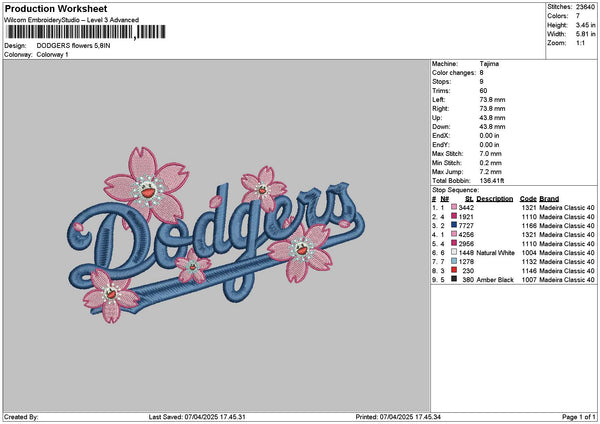This screenshot has height=424, width=600.
Task: Click the barcode under the worksheet header
Action: (x=86, y=32)
